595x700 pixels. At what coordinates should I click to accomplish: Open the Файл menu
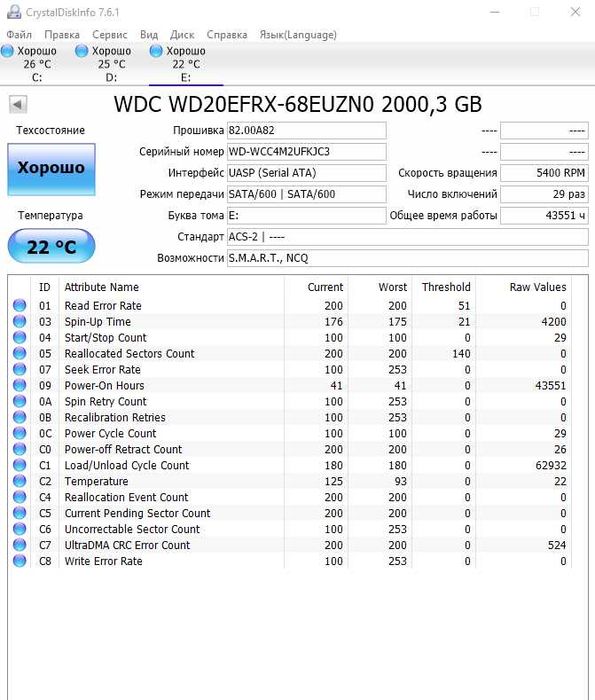click(19, 35)
